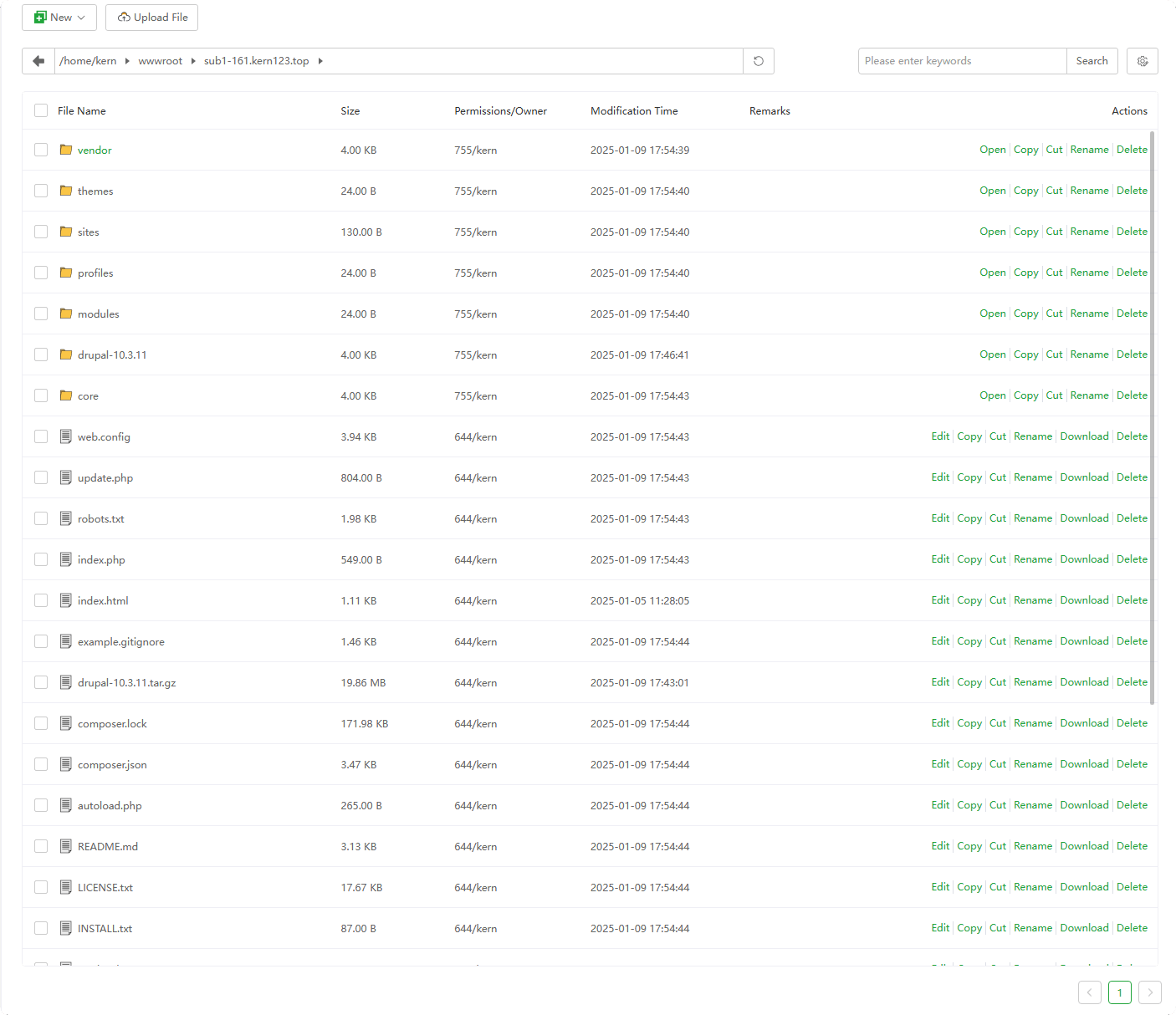
Task: Click the themes folder icon
Action: [66, 191]
